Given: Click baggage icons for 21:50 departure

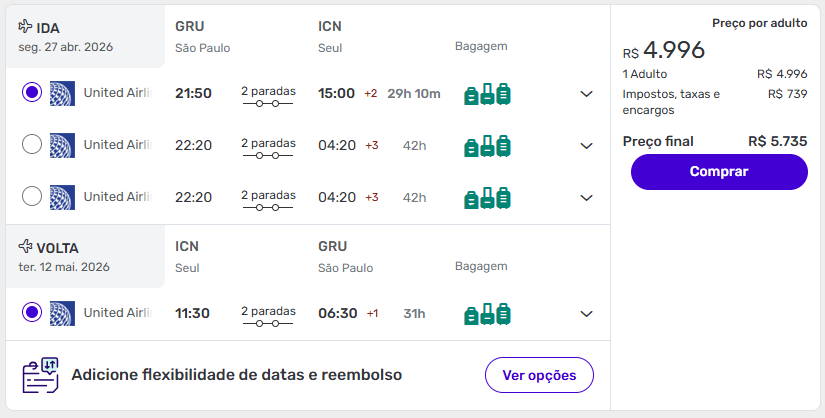Looking at the screenshot, I should click(487, 94).
